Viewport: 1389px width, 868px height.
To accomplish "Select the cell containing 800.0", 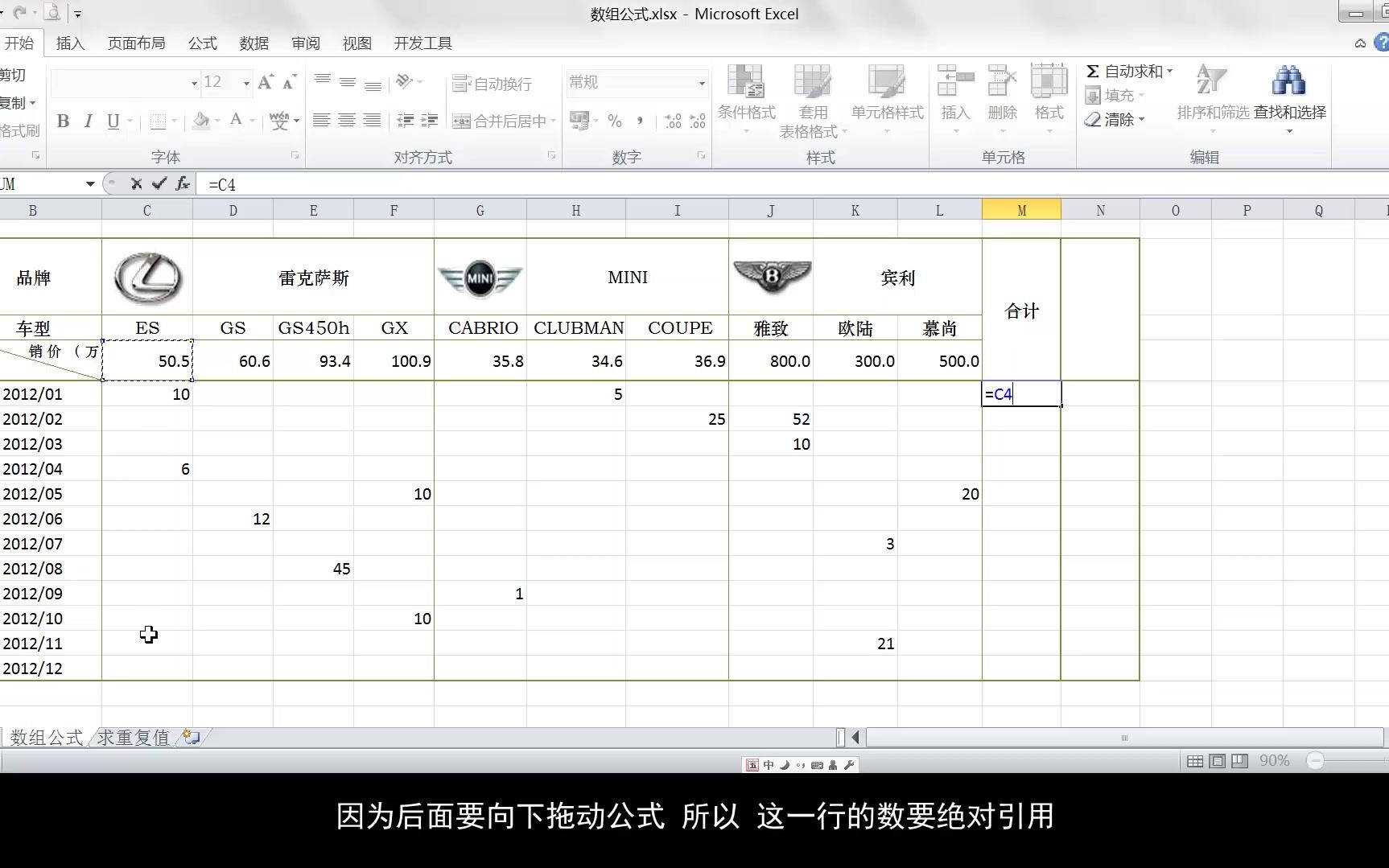I will tap(771, 360).
